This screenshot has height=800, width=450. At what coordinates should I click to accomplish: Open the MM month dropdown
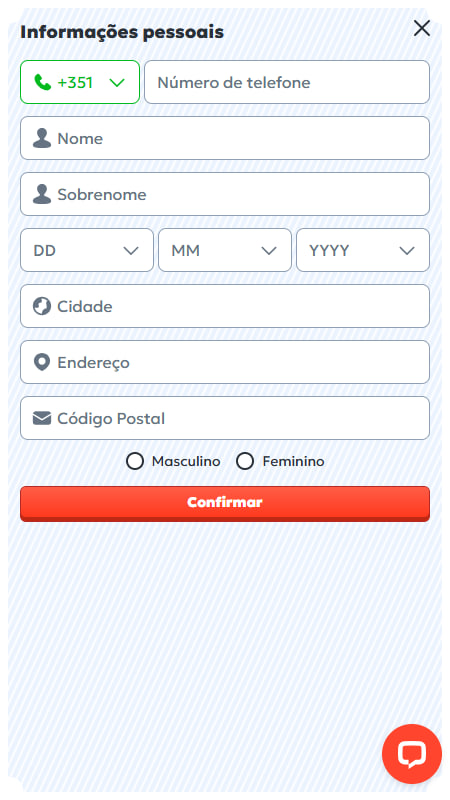coord(225,250)
